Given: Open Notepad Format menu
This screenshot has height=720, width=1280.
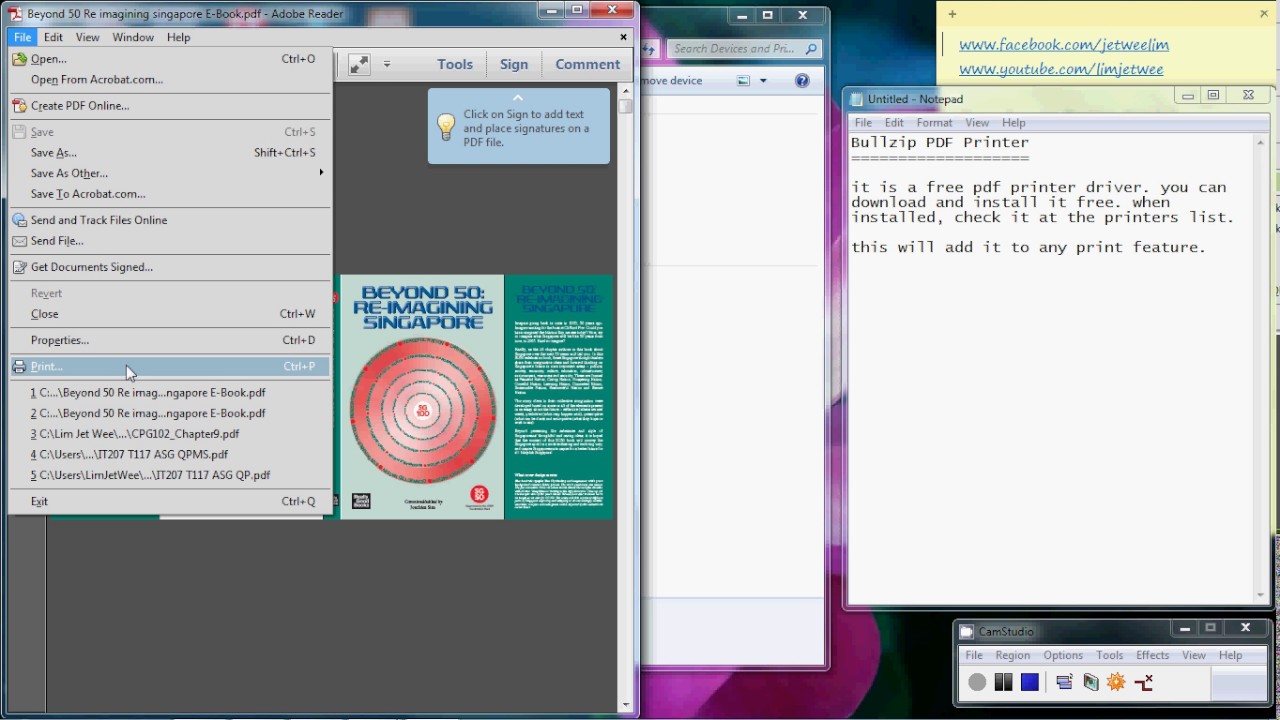Looking at the screenshot, I should [934, 123].
